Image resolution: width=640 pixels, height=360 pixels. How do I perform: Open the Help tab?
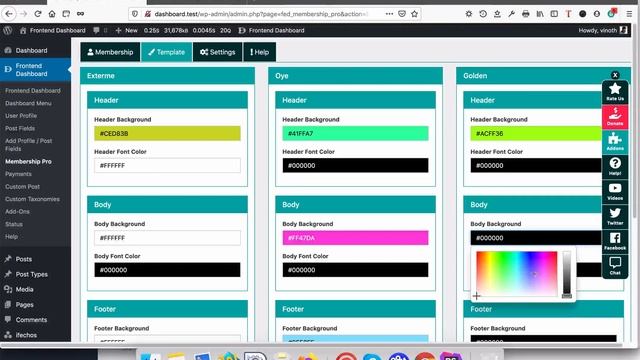(x=260, y=52)
